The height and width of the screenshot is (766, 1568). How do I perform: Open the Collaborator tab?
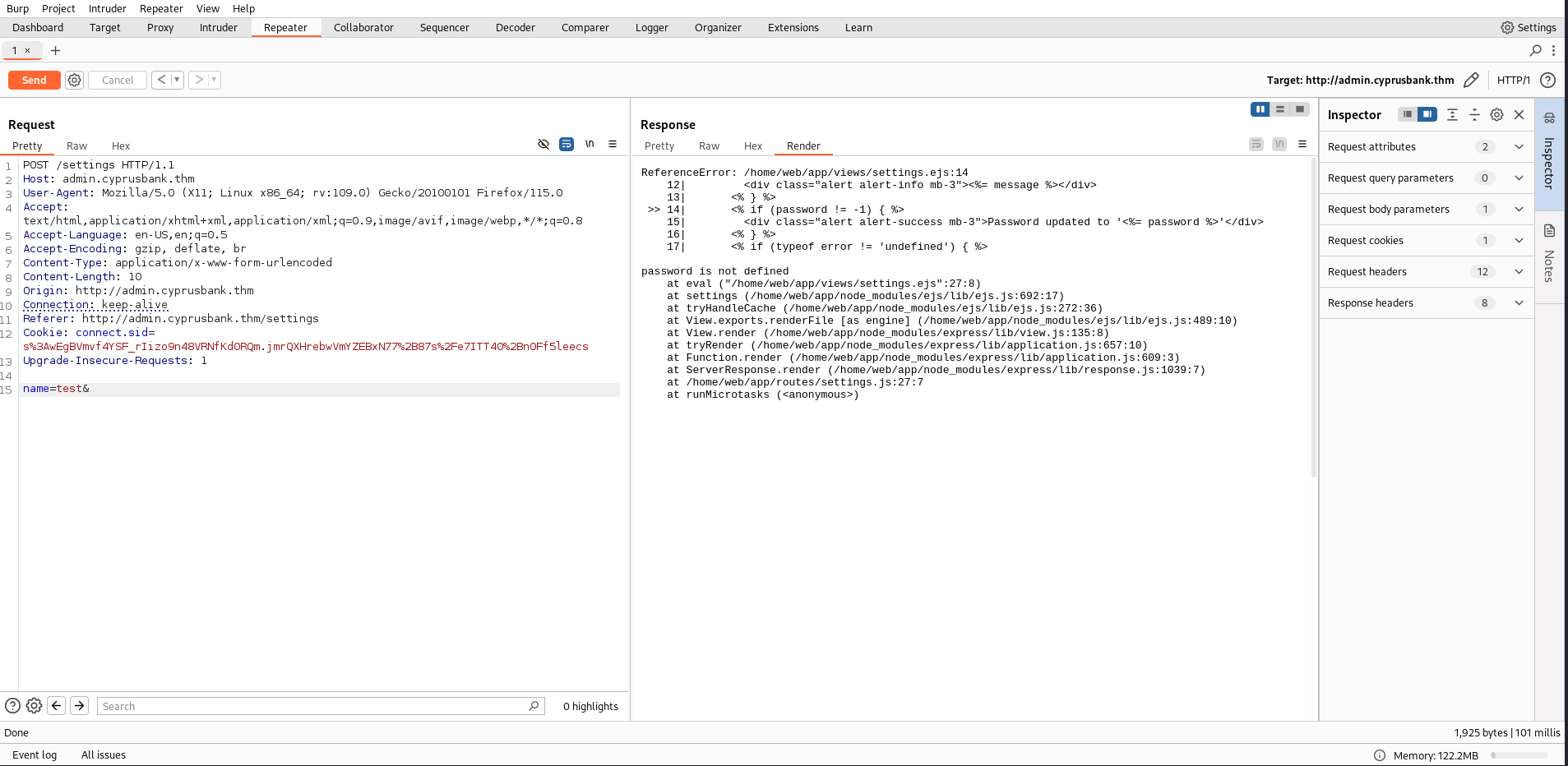point(363,27)
